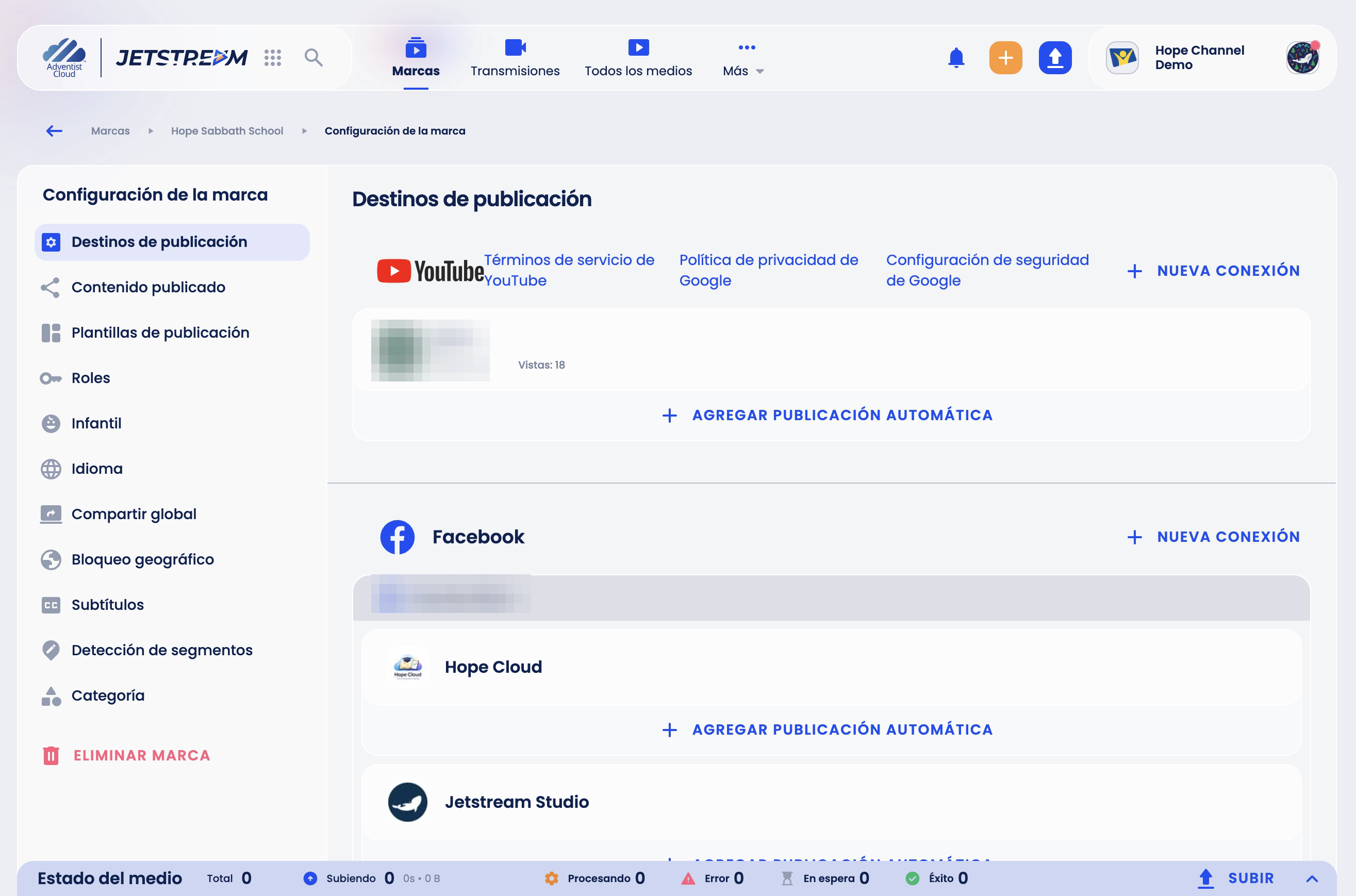Click the Idioma globe icon
The image size is (1356, 896).
coord(51,469)
